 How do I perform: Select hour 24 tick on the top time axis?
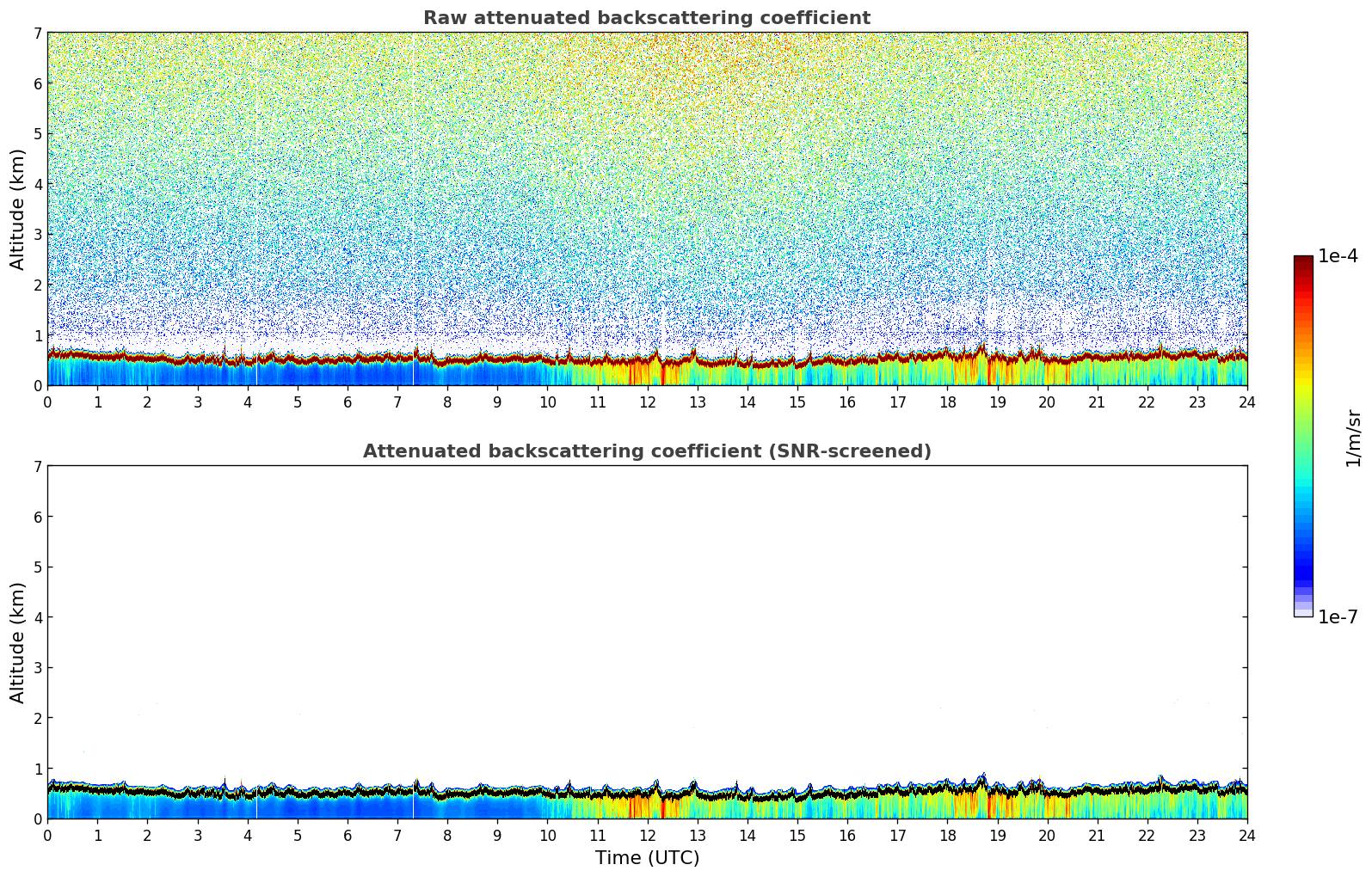(x=1246, y=402)
